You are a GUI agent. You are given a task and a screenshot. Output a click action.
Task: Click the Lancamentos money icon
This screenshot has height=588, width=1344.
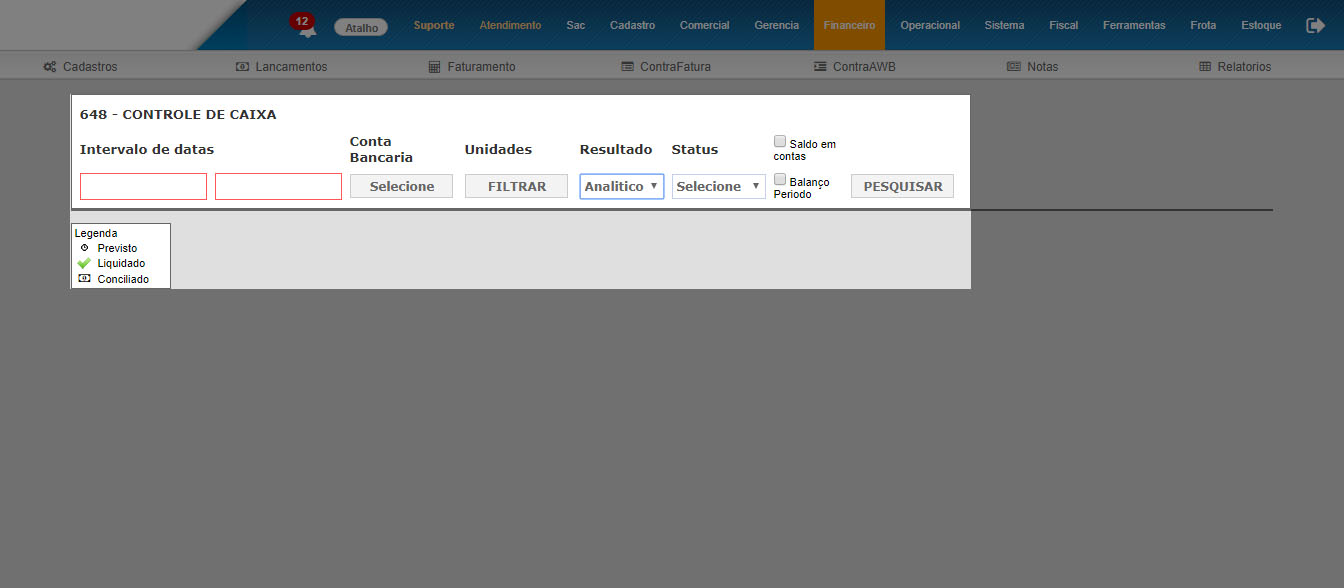coord(242,67)
